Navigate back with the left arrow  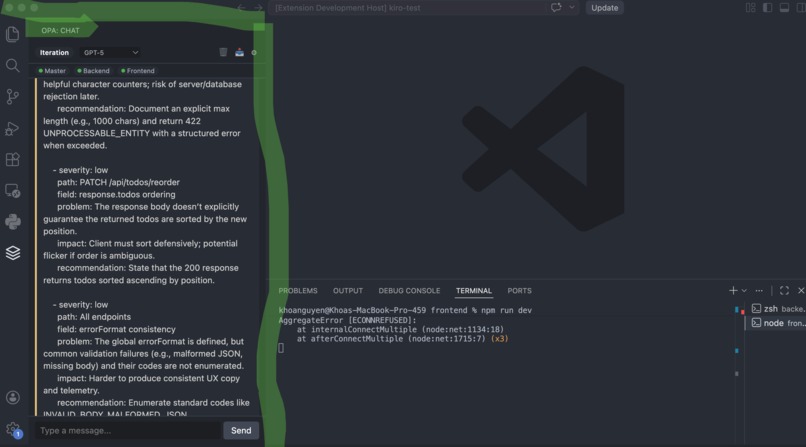[241, 8]
